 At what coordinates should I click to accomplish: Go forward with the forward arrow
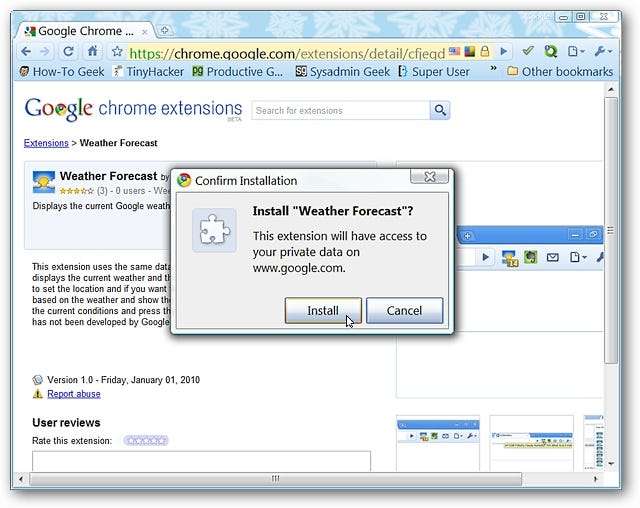45,51
